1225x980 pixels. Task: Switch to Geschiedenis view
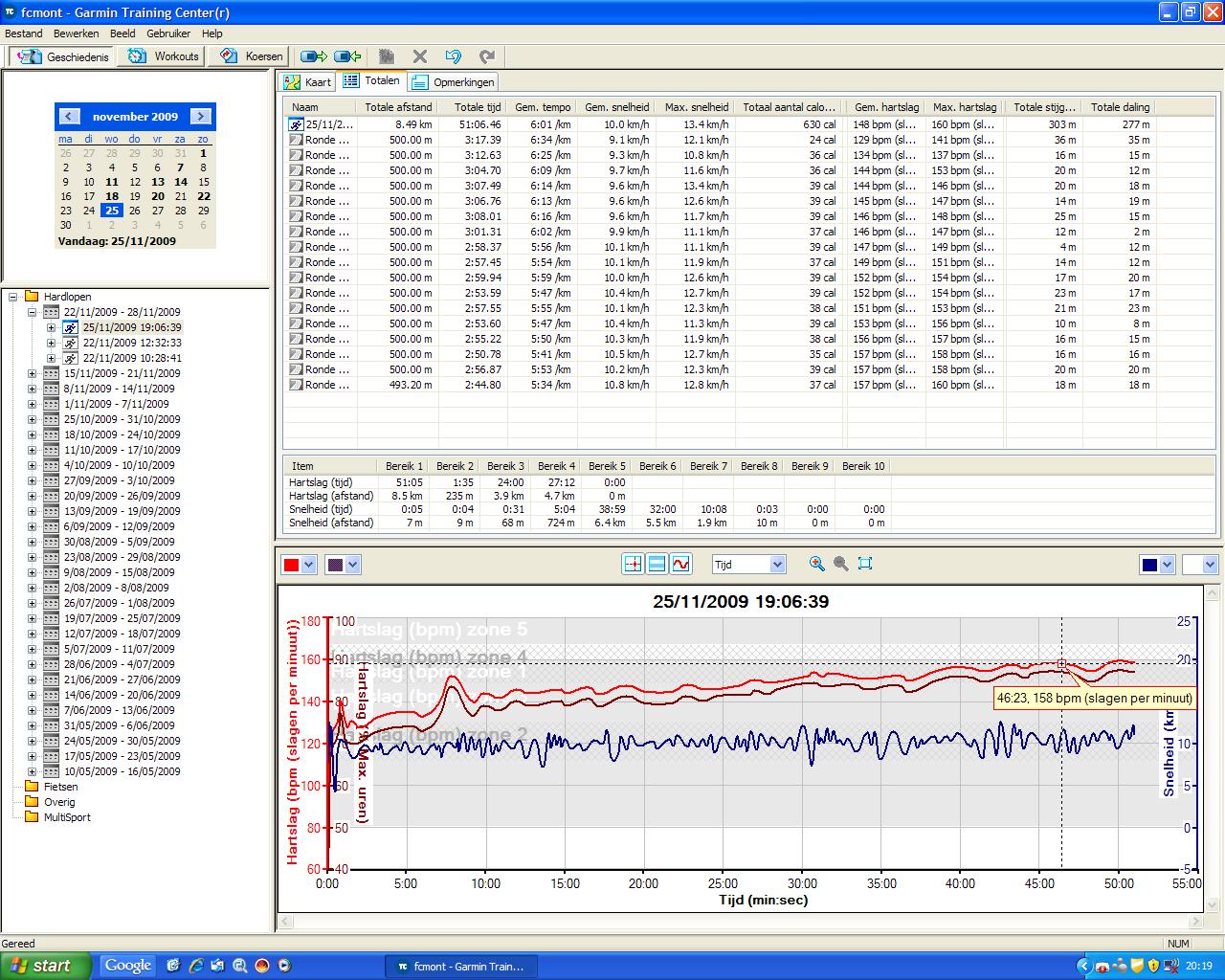62,56
